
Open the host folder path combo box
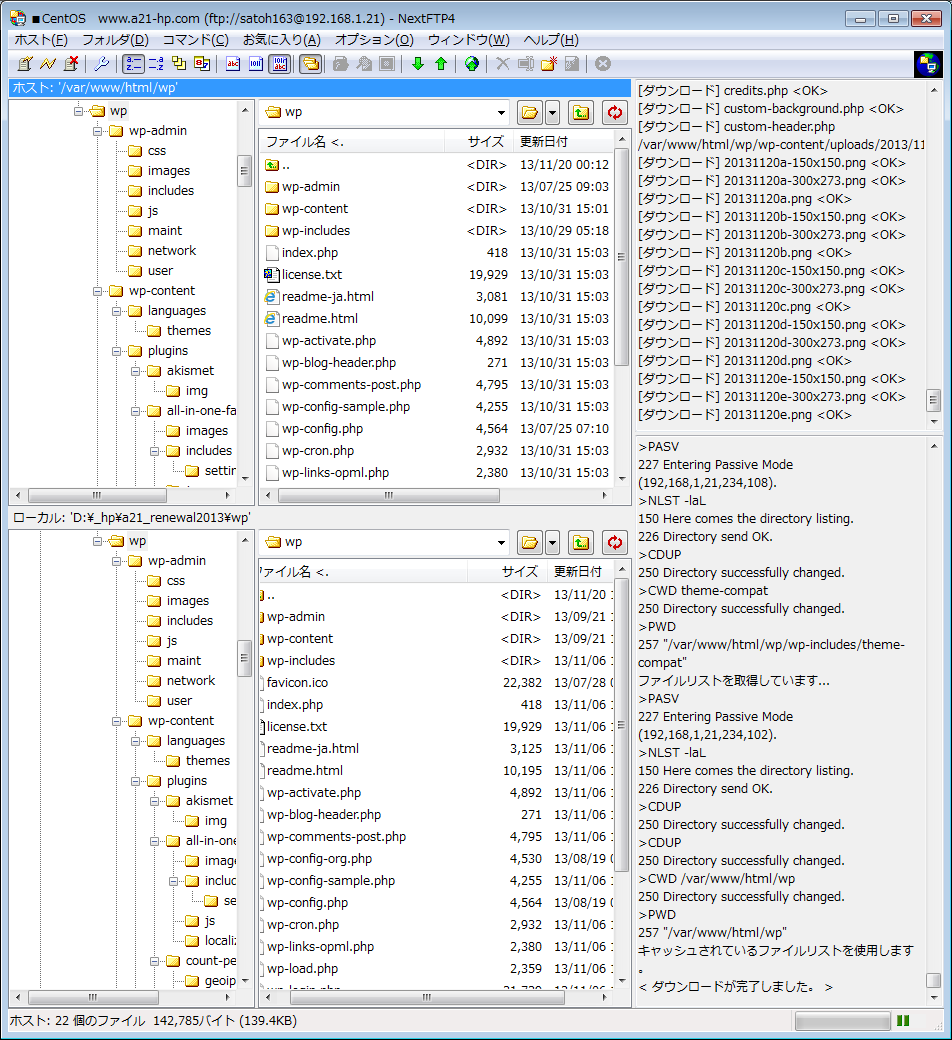click(x=385, y=112)
